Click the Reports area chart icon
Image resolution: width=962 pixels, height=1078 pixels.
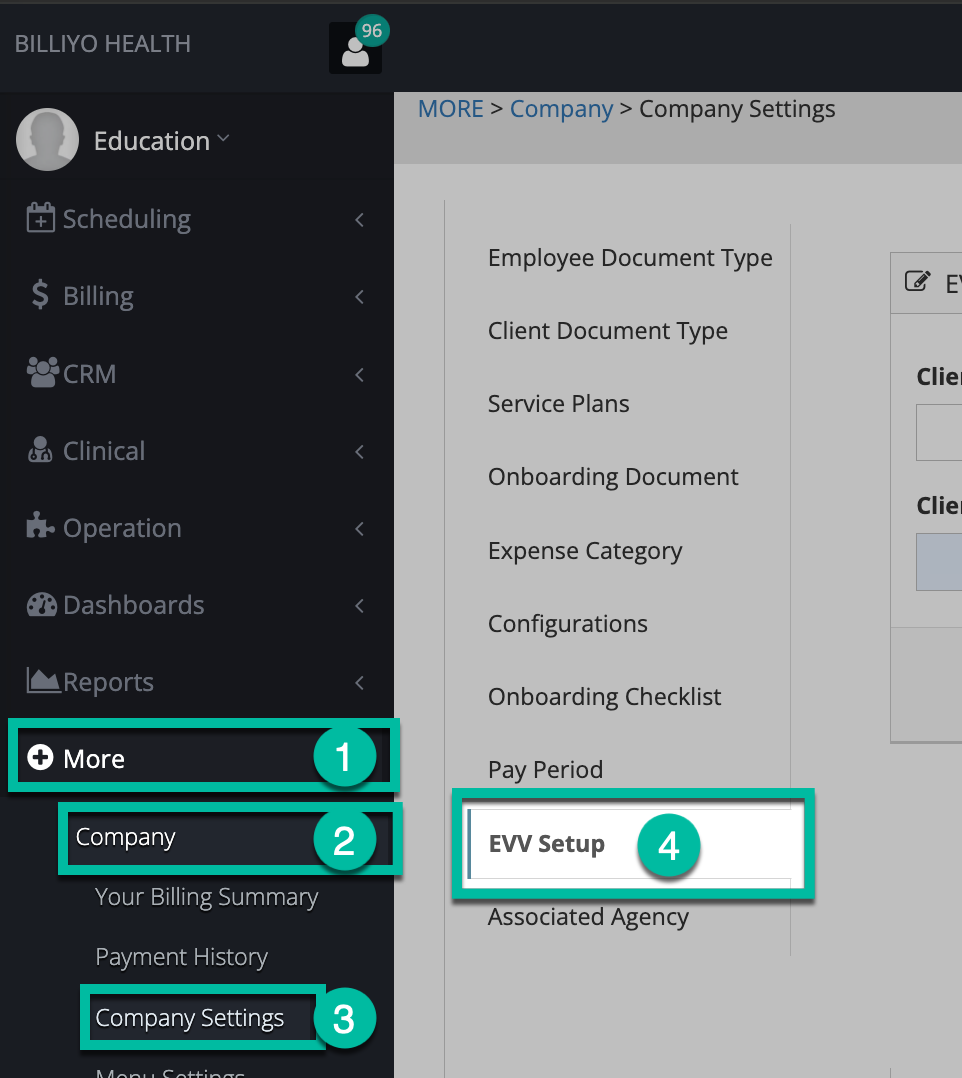click(41, 682)
